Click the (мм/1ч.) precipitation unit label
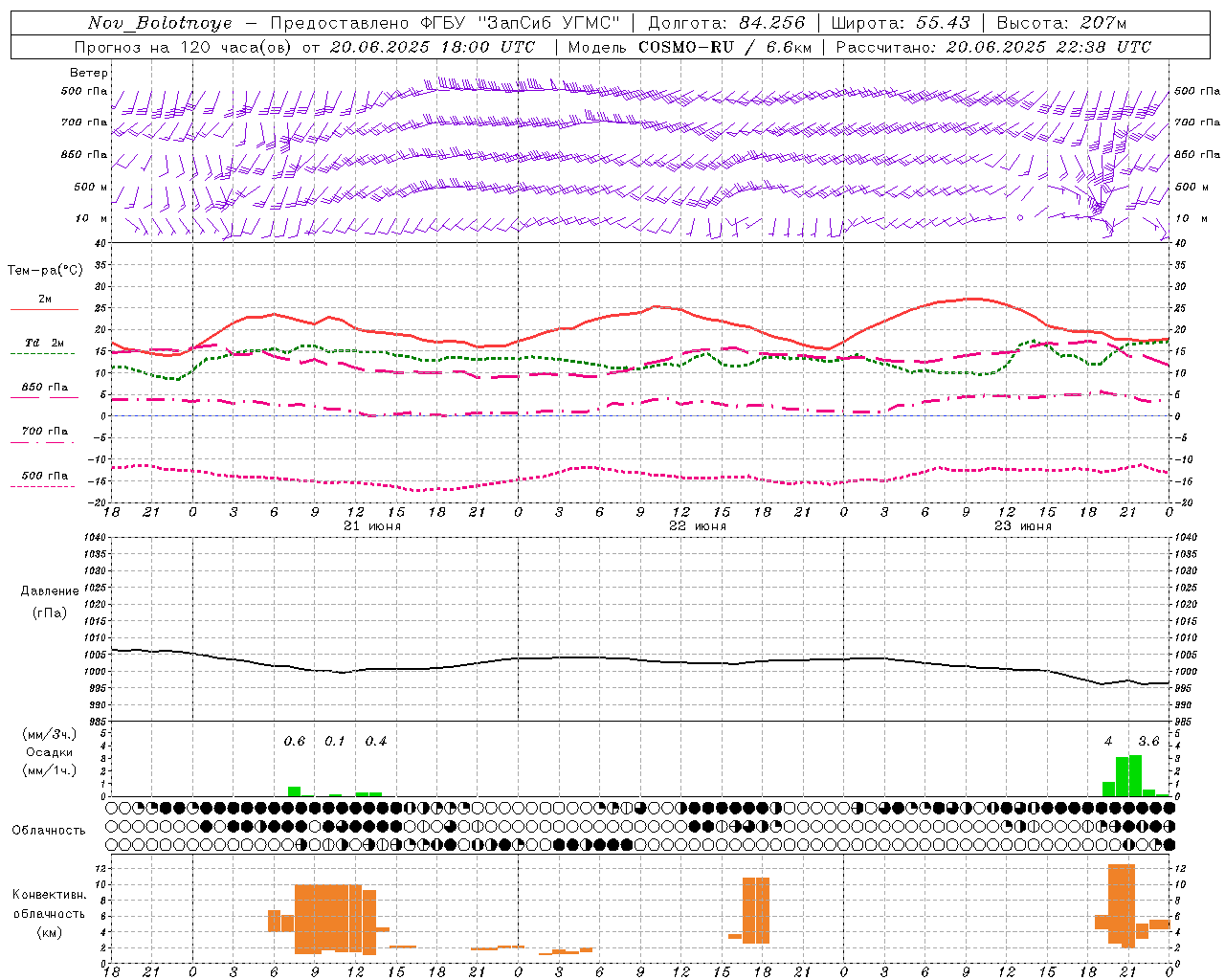This screenshot has height=980, width=1225. (50, 770)
